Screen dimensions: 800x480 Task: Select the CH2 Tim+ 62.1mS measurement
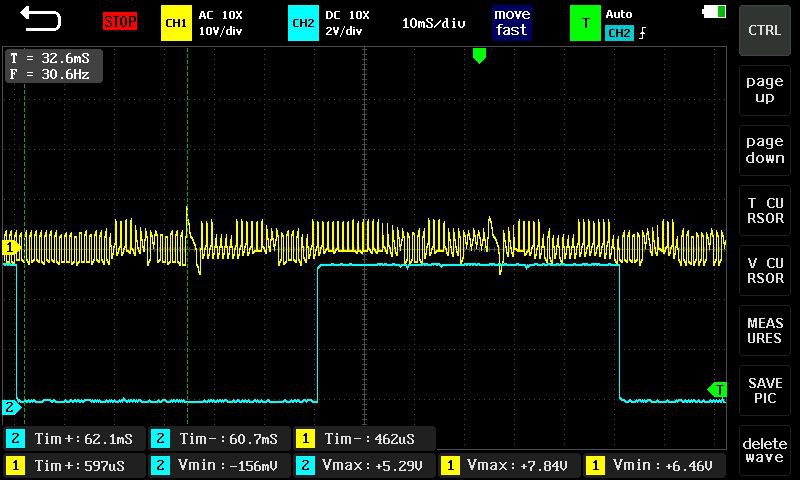[x=75, y=439]
